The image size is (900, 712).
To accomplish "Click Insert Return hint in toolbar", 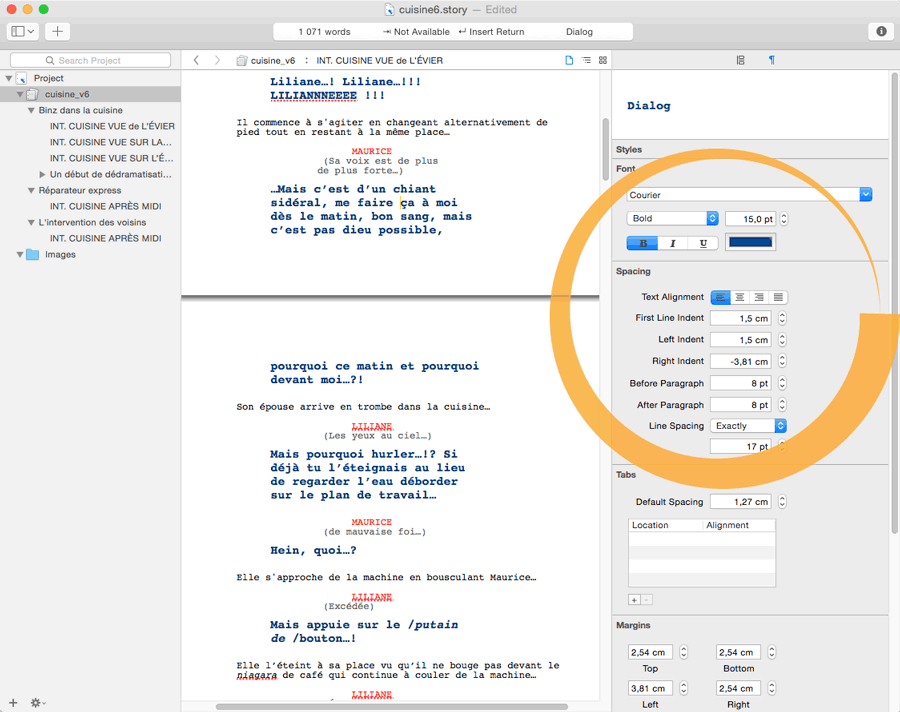I will tap(491, 32).
